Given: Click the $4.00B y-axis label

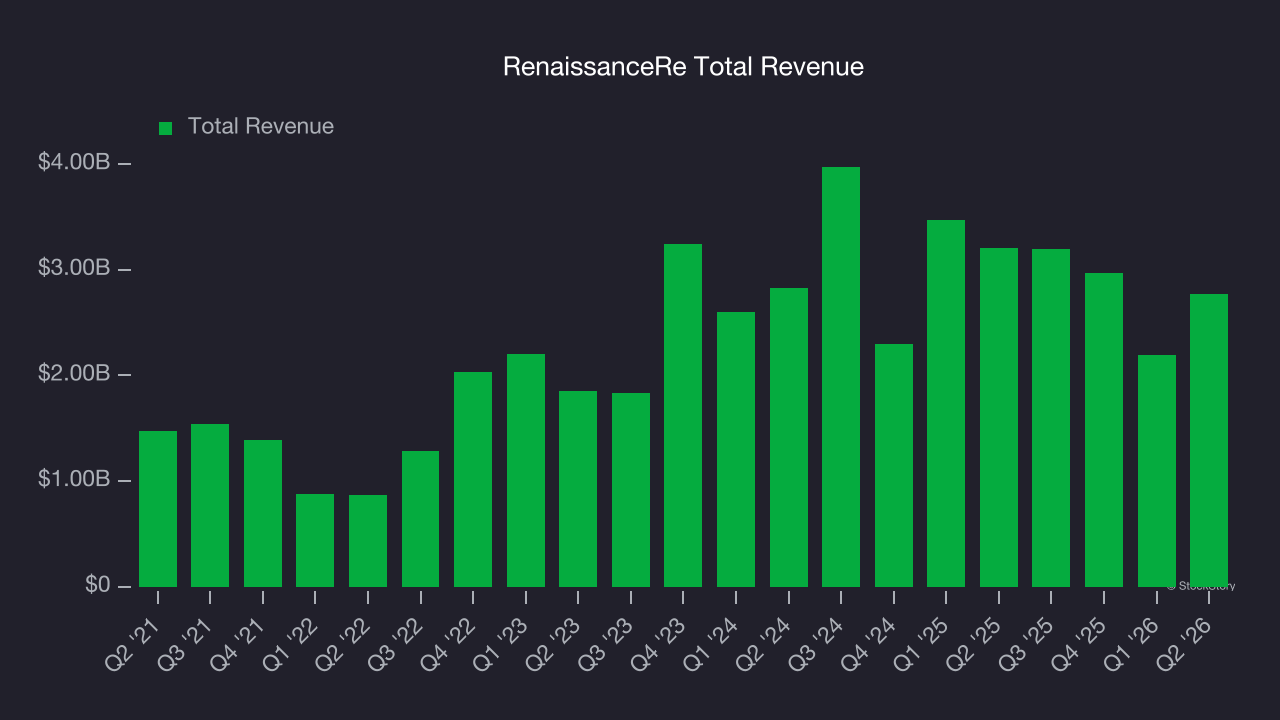Looking at the screenshot, I should coord(74,163).
